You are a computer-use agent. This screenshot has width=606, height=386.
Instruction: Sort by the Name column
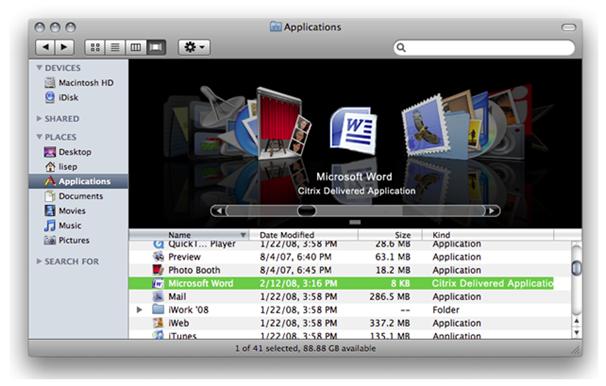coord(189,235)
